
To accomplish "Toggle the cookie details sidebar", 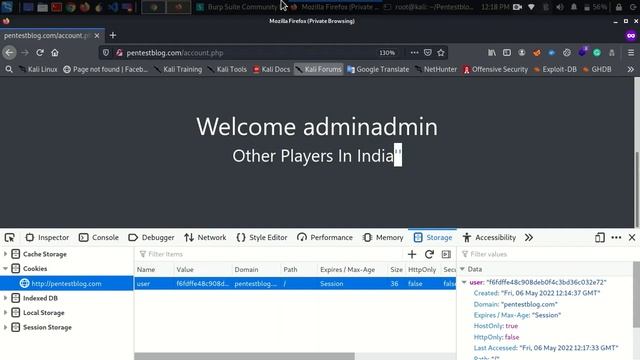I will click(x=446, y=254).
